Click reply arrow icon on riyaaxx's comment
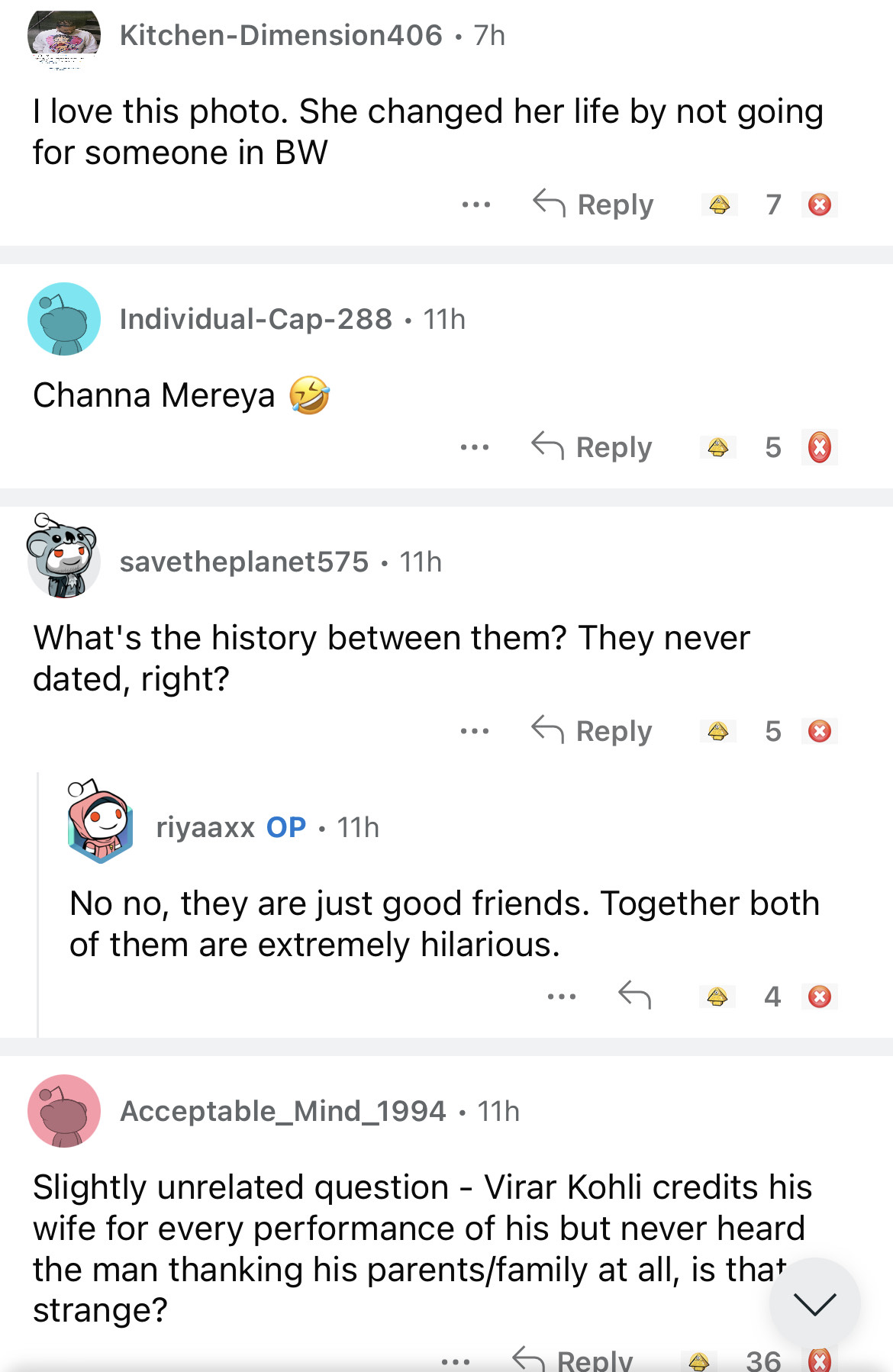Image resolution: width=893 pixels, height=1372 pixels. (634, 995)
